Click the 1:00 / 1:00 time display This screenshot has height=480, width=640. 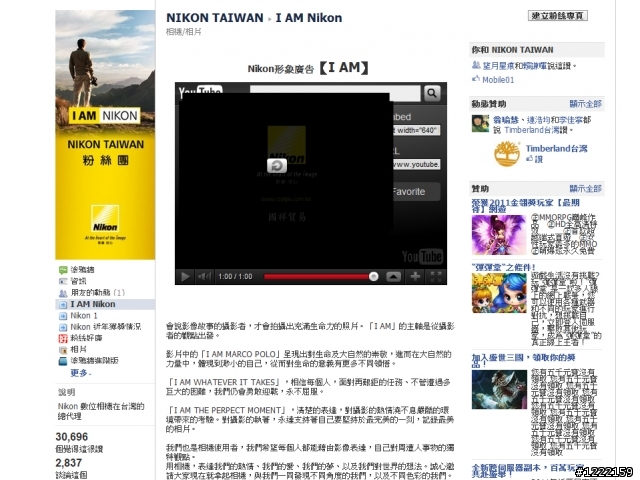(x=235, y=276)
